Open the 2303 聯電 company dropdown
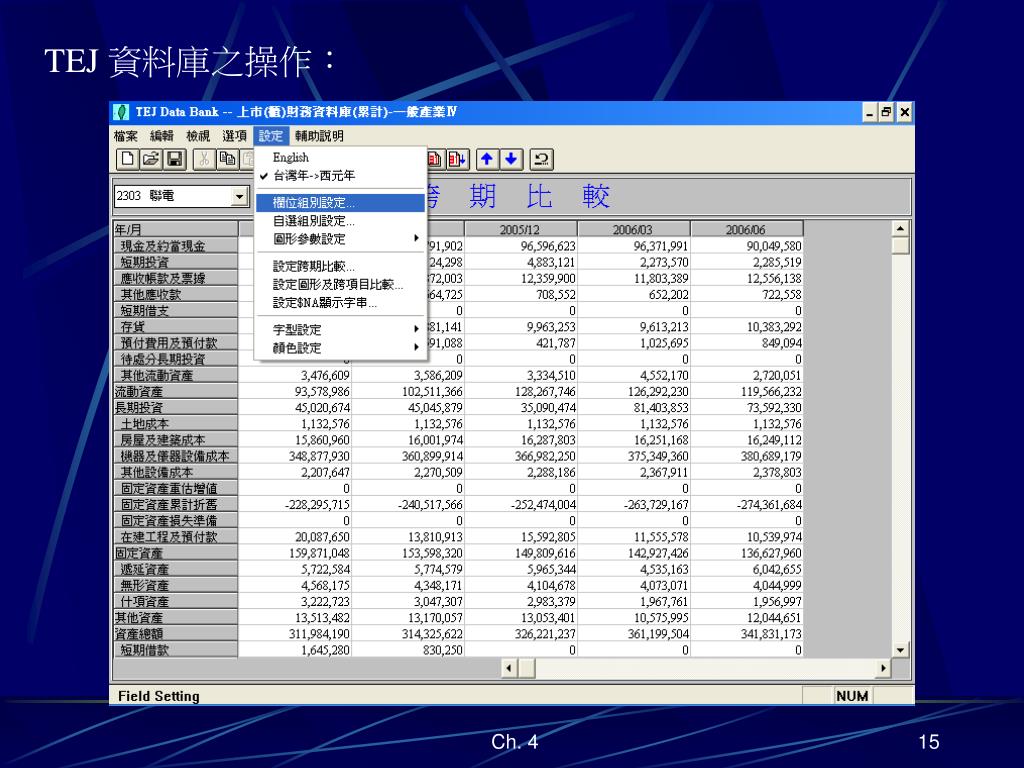1024x768 pixels. tap(240, 196)
